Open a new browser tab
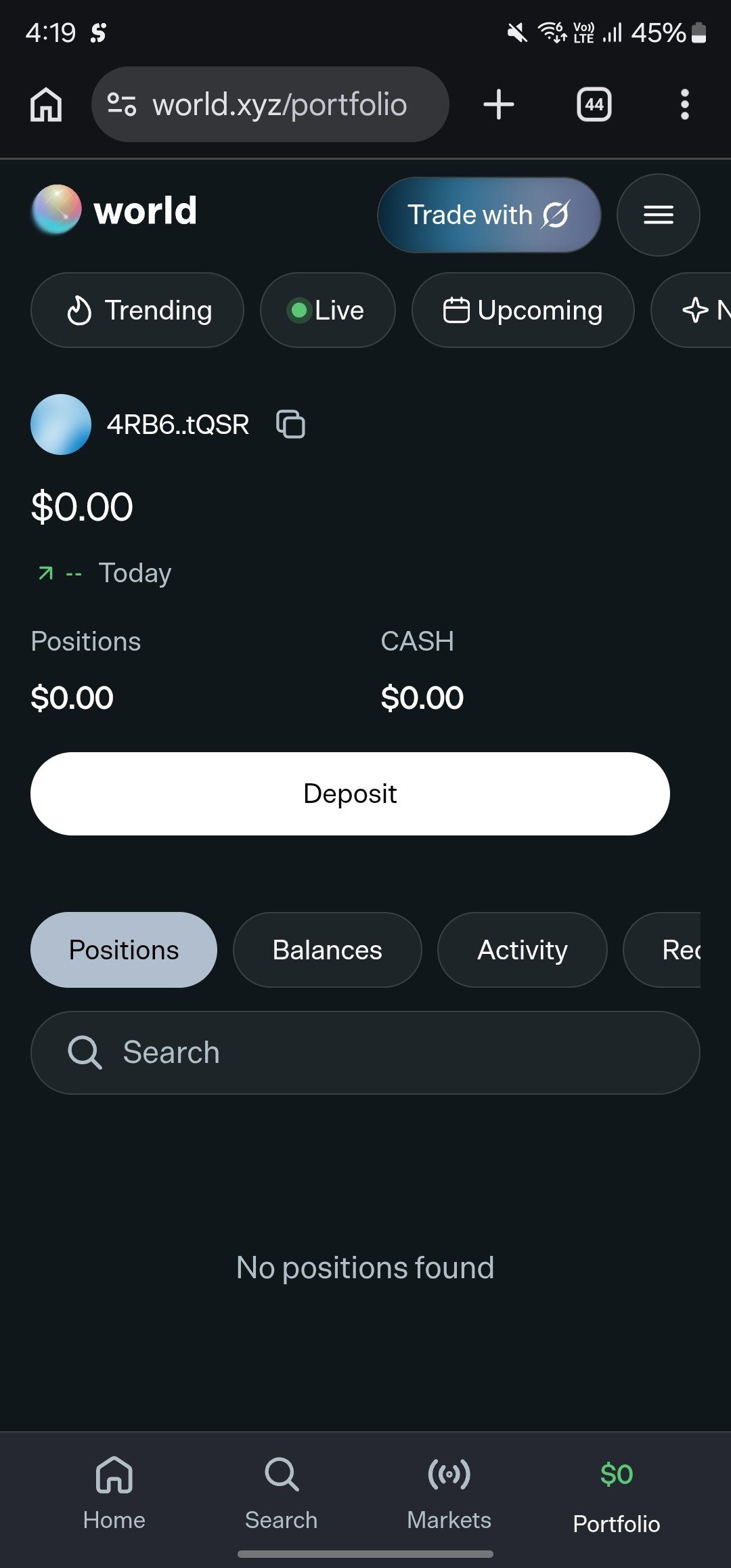This screenshot has width=731, height=1568. click(499, 105)
